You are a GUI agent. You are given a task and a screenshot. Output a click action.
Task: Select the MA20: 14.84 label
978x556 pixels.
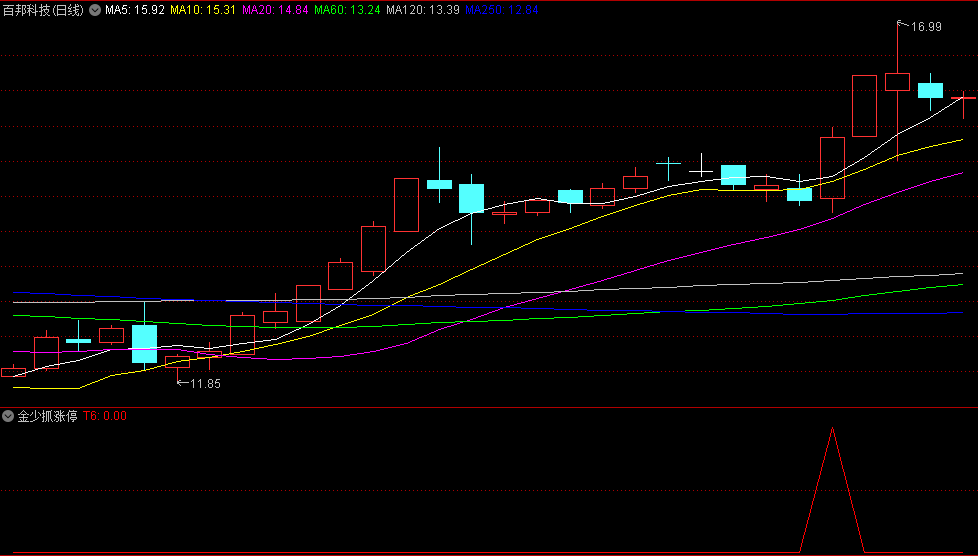[275, 10]
